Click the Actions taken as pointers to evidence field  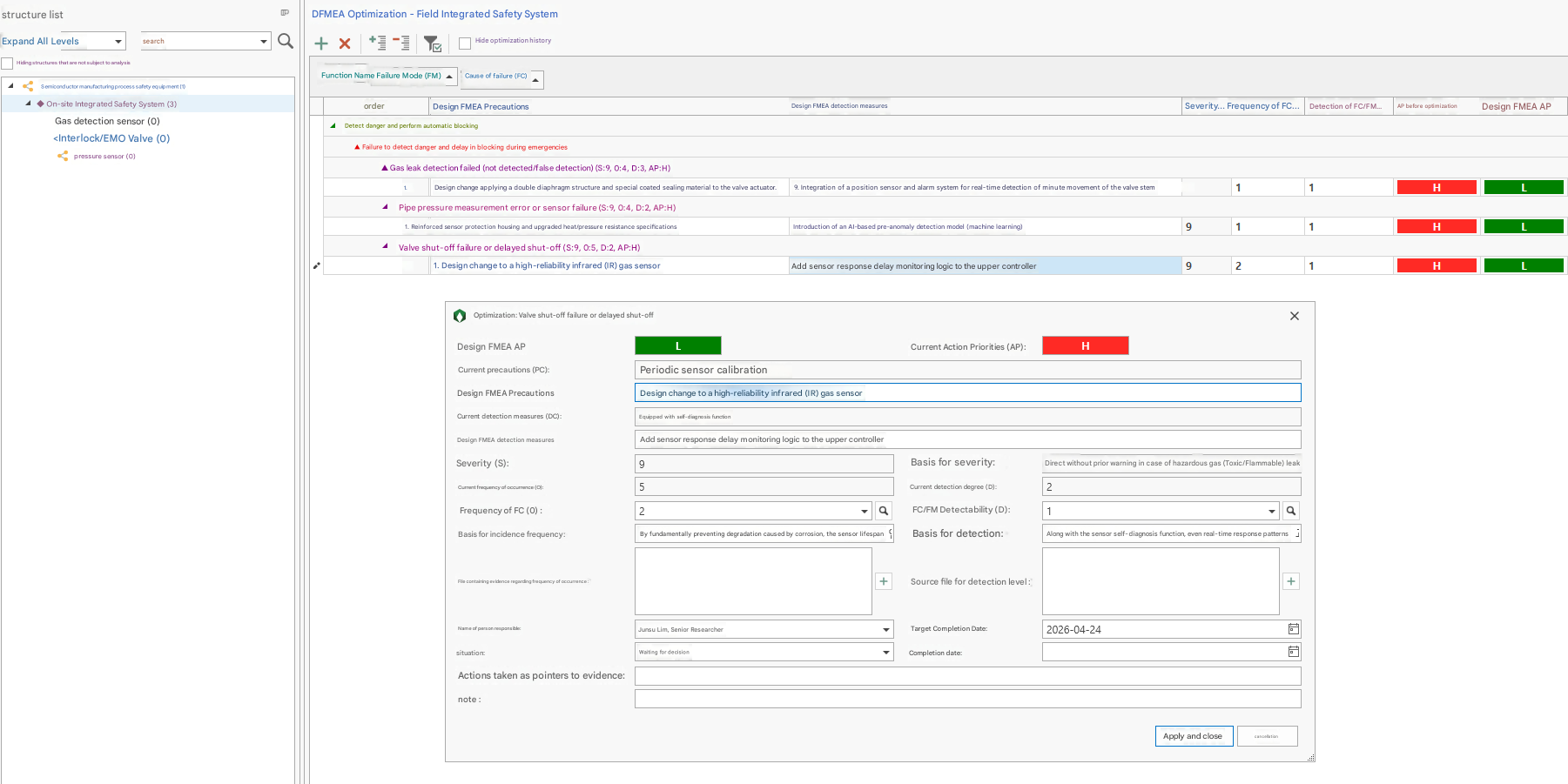point(968,676)
